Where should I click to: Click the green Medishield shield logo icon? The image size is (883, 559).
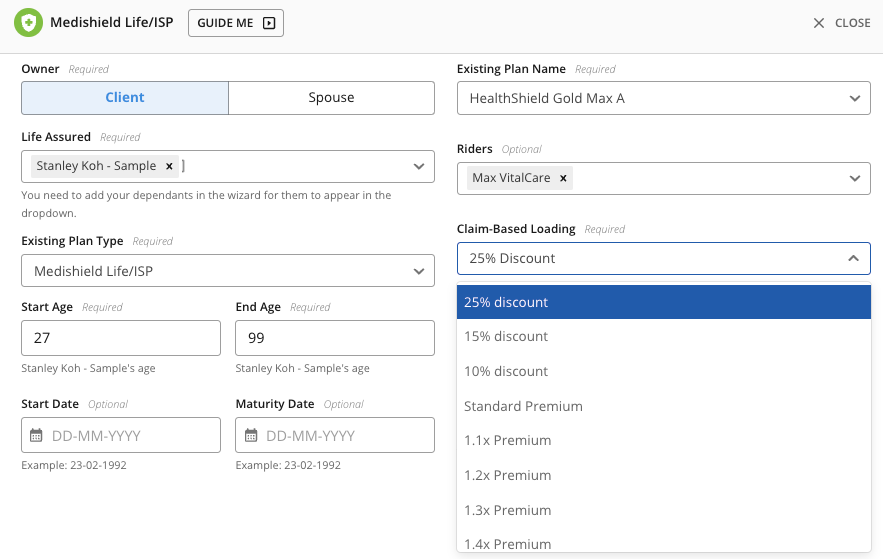28,23
